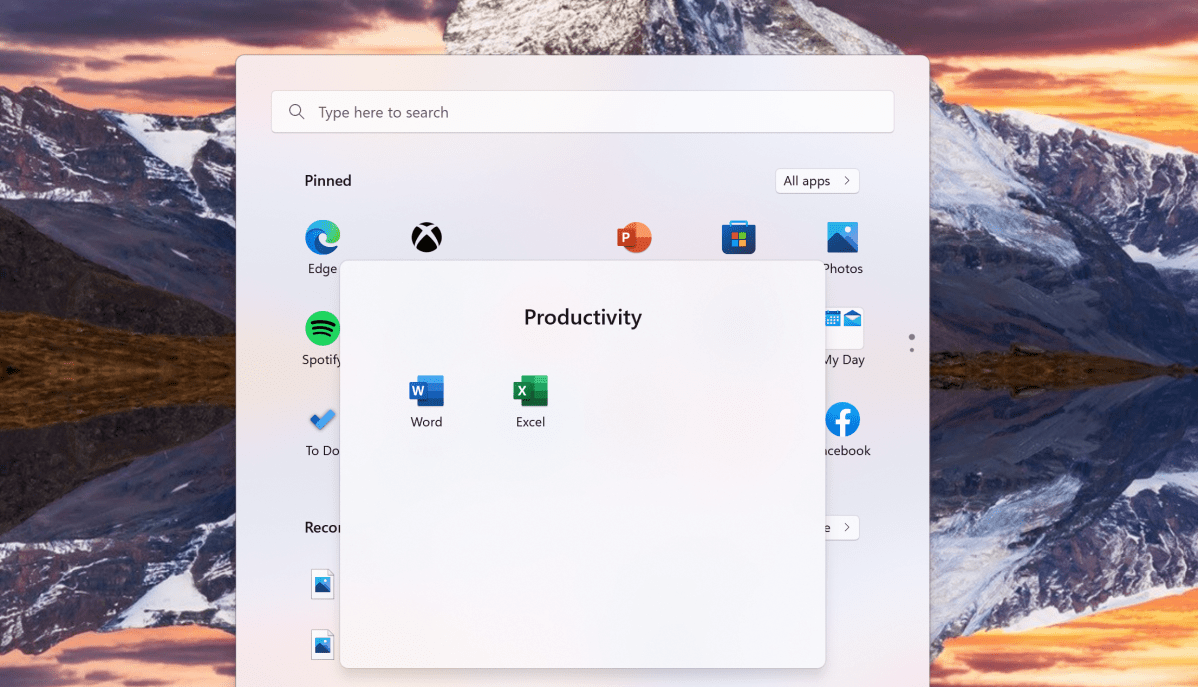Image resolution: width=1198 pixels, height=687 pixels.
Task: Open PowerPoint from pinned apps
Action: point(634,238)
